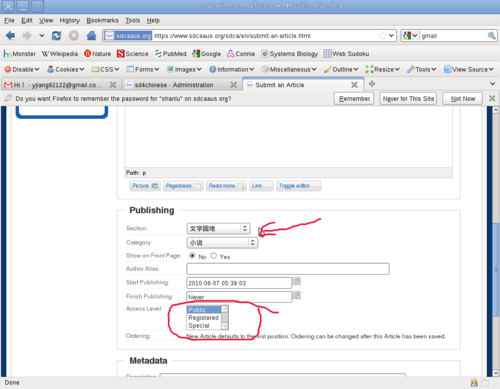Open the Cookies web developer menu
This screenshot has width=500, height=389.
click(65, 69)
